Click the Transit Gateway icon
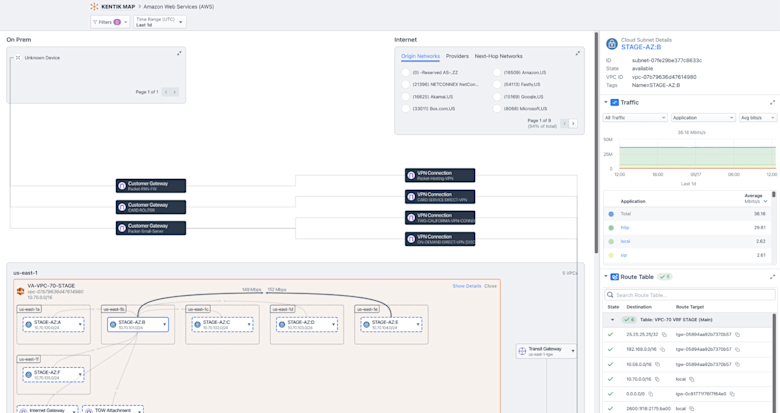Viewport: 780px width, 413px height. pyautogui.click(x=522, y=351)
